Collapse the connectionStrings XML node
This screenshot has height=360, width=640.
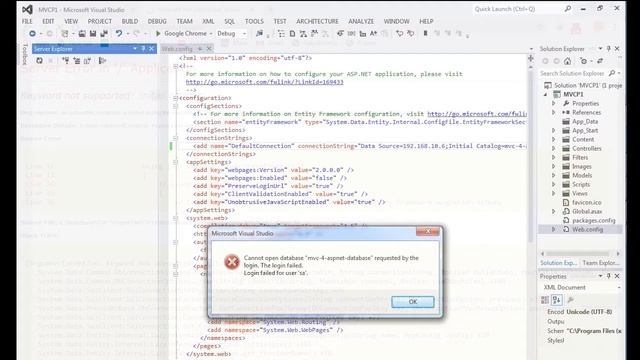pyautogui.click(x=176, y=138)
